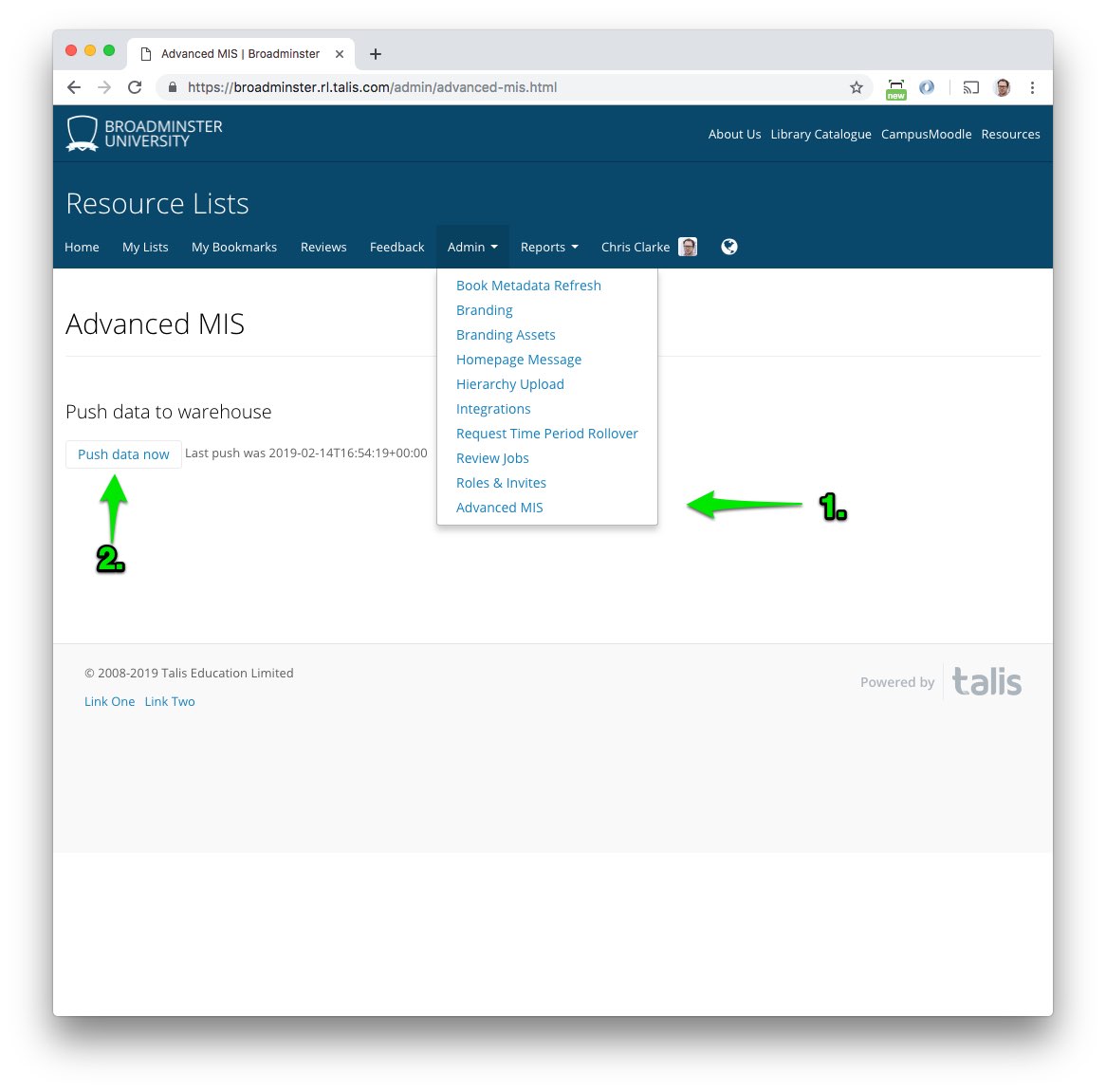This screenshot has height=1092, width=1106.
Task: Click the Broadminster University logo
Action: click(x=144, y=134)
